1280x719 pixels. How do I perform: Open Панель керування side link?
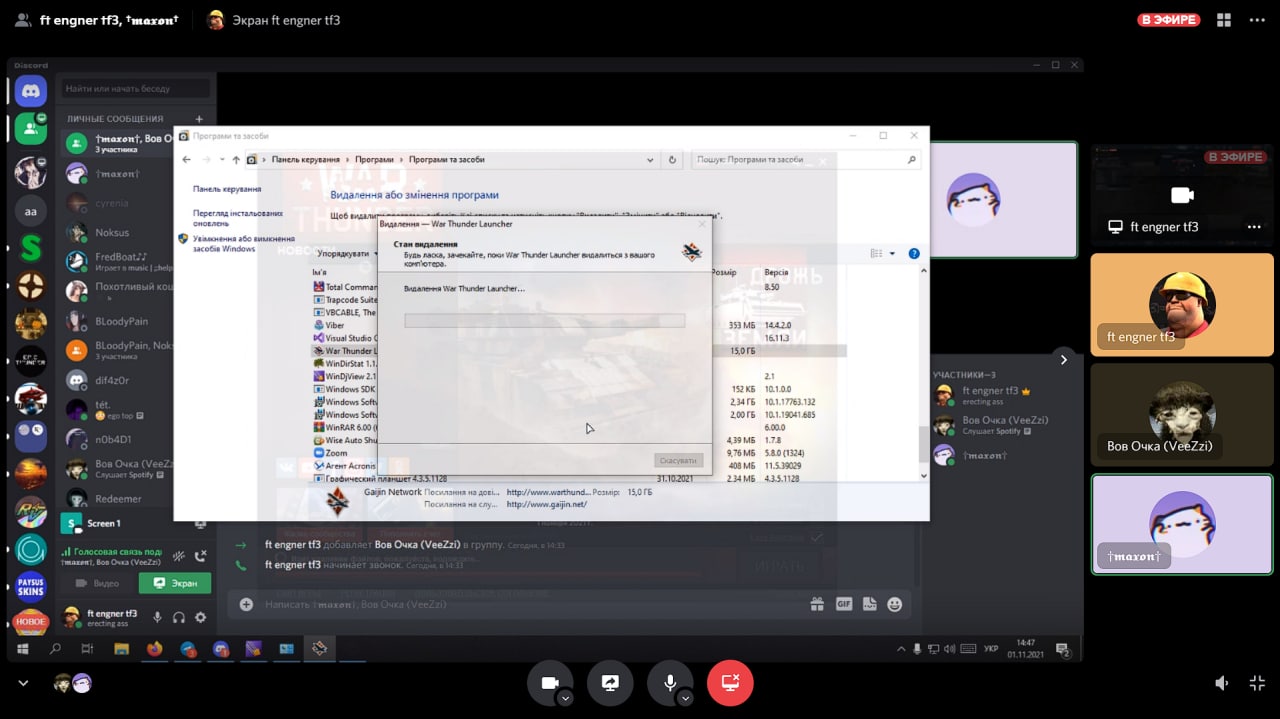tap(227, 189)
